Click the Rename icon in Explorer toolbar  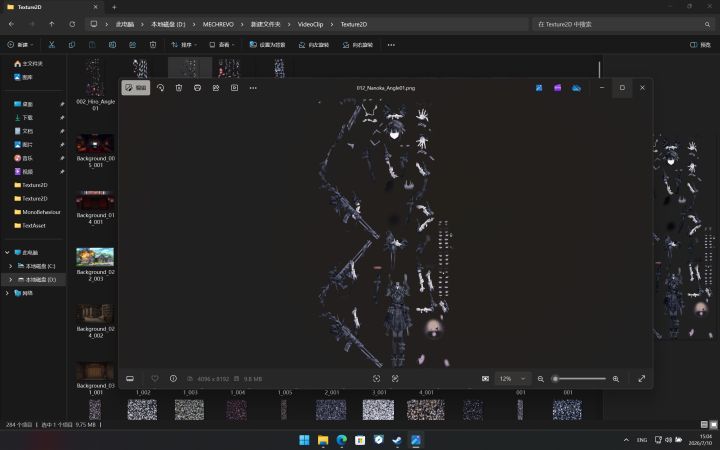click(112, 45)
